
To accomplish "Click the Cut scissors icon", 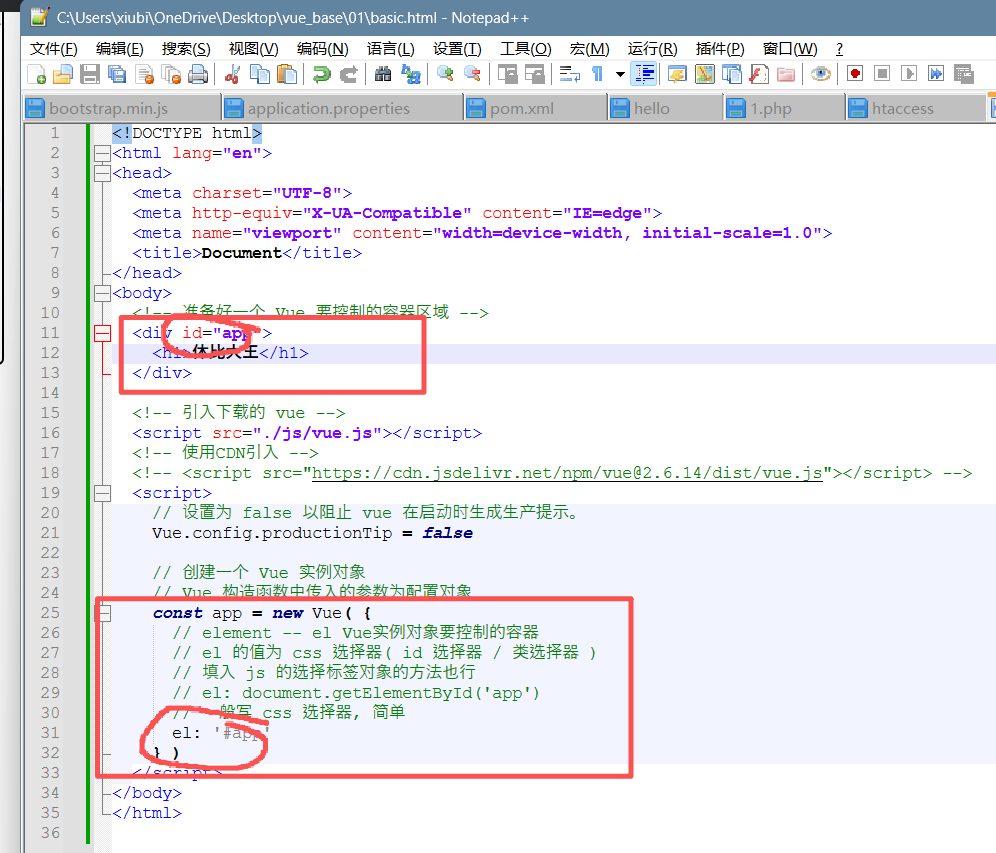I will coord(232,74).
